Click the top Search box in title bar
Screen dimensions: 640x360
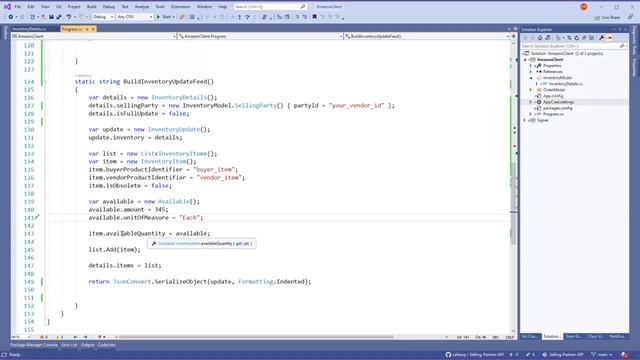point(270,7)
